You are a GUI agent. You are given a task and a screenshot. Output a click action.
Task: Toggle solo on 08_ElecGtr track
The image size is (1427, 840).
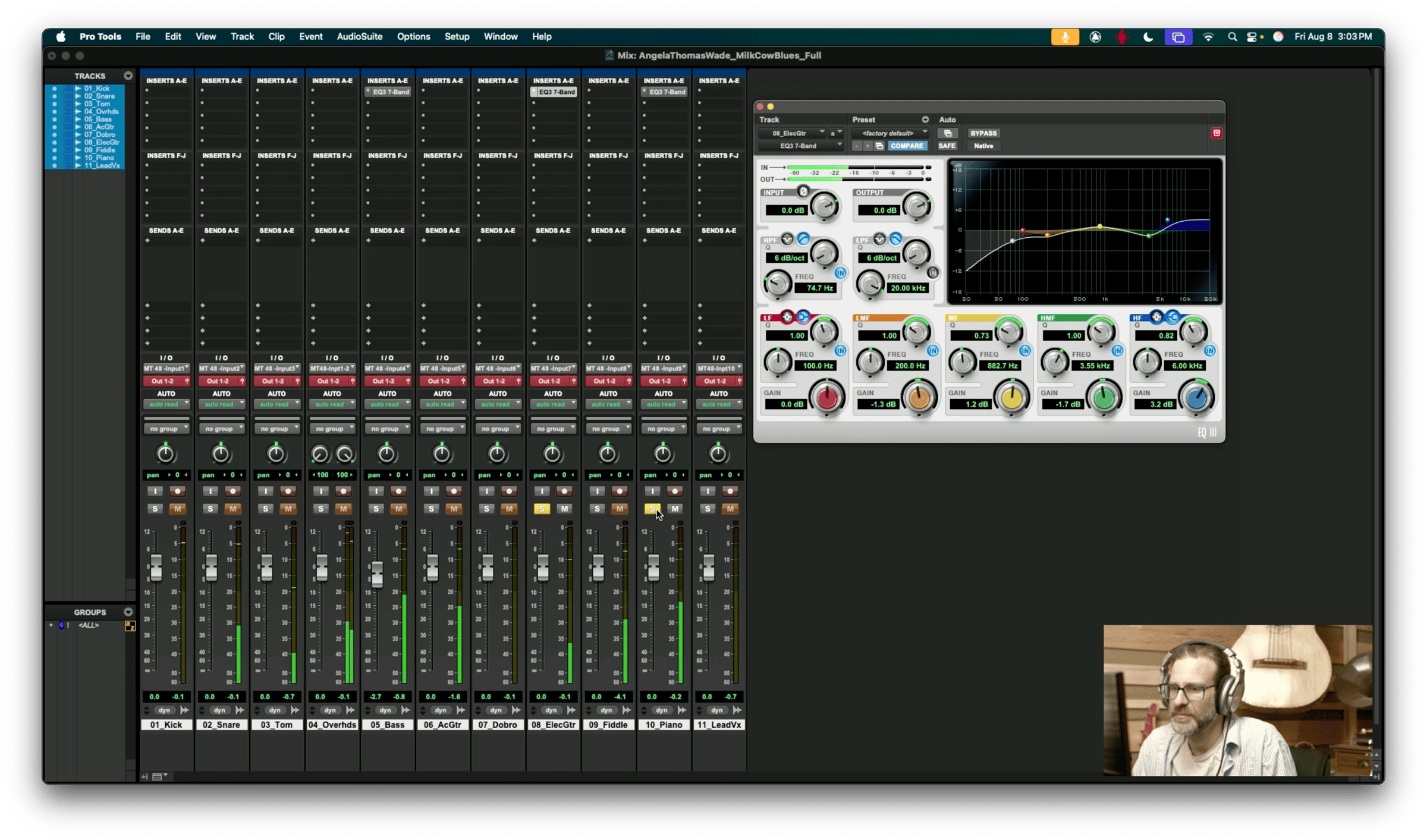tap(542, 508)
